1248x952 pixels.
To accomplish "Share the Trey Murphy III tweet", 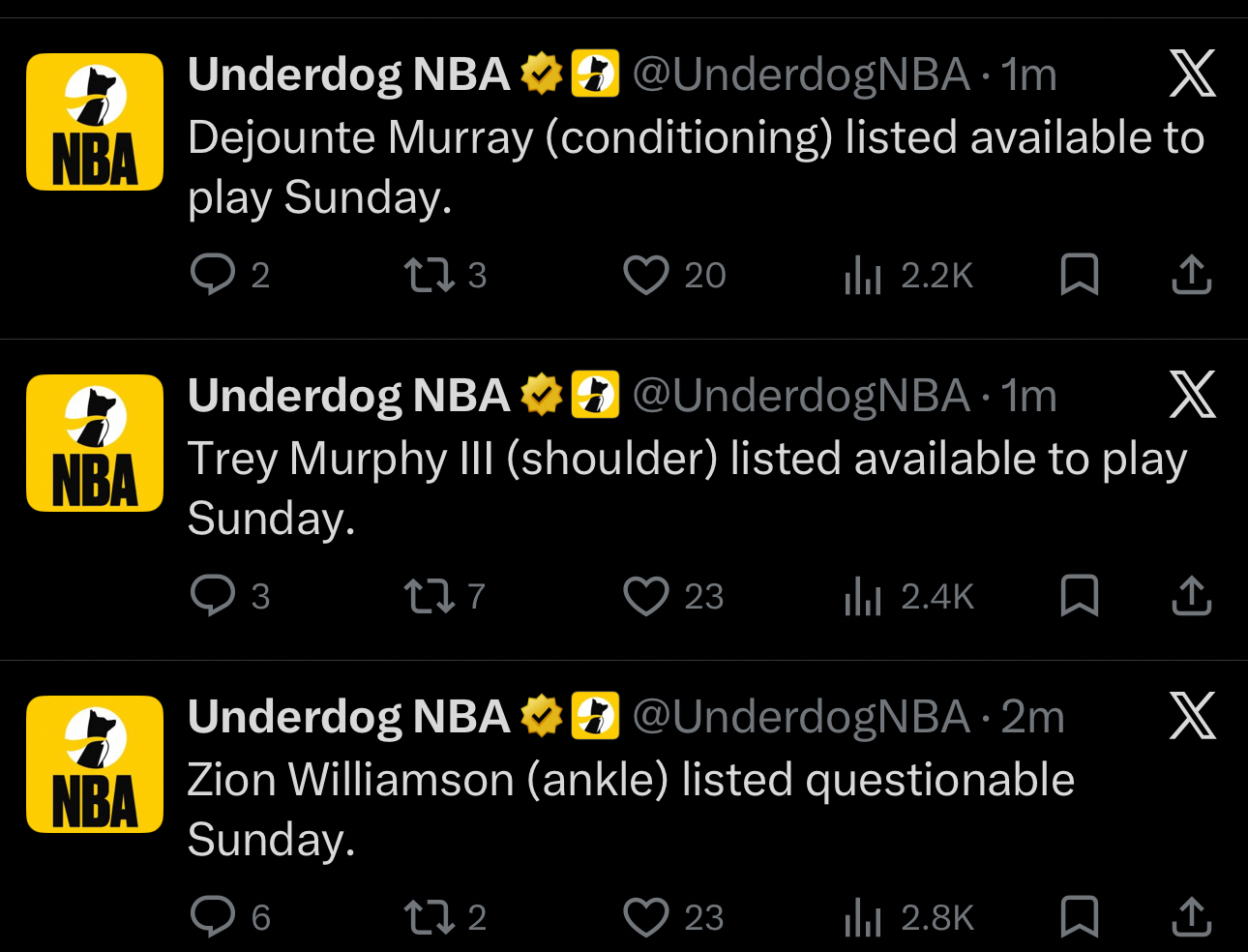I will (1191, 596).
